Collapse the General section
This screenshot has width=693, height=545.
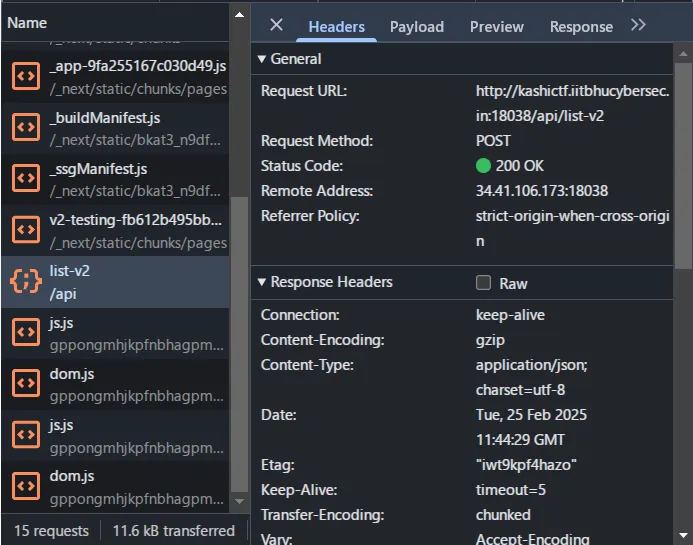point(262,59)
